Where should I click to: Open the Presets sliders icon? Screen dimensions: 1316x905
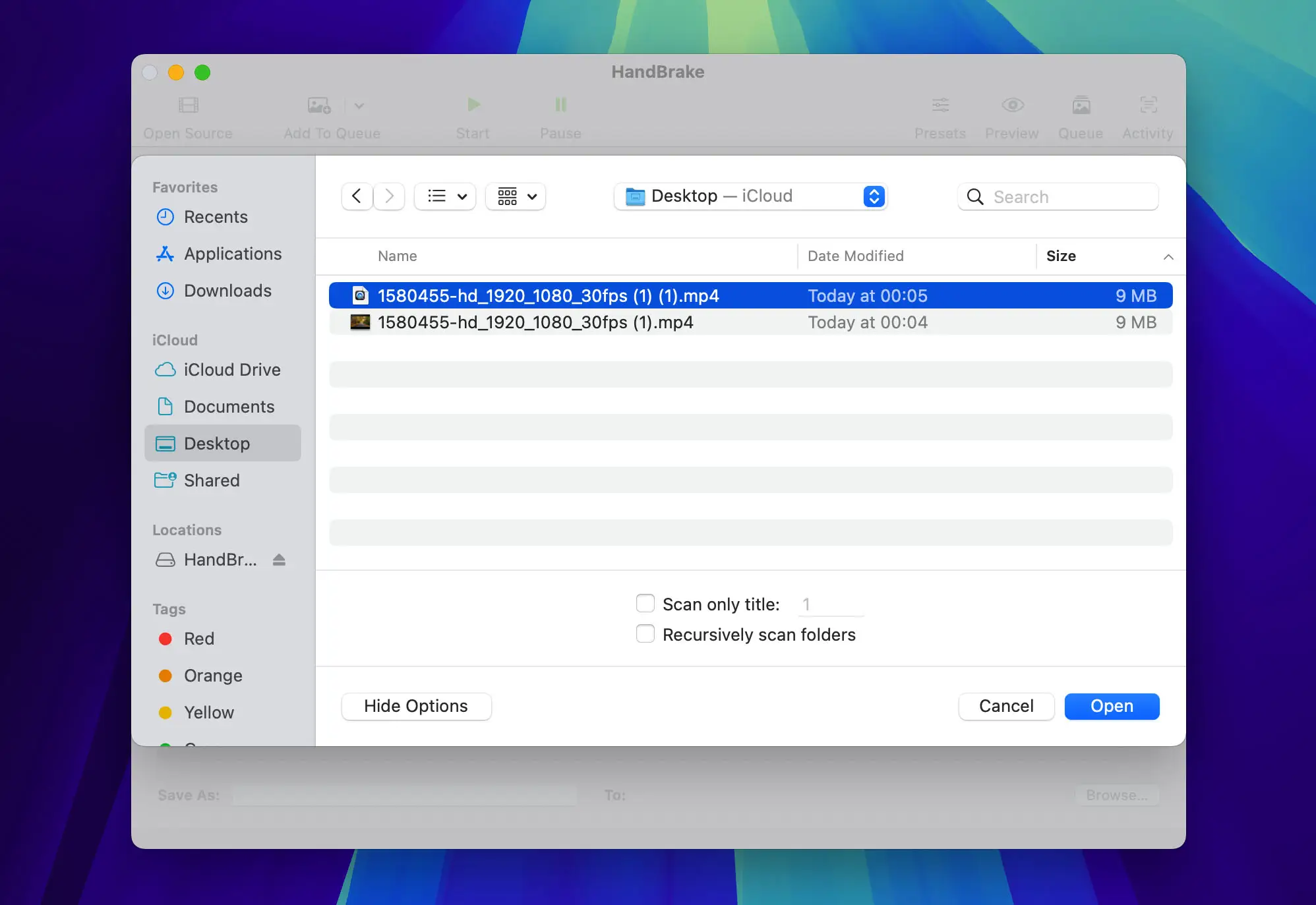[x=940, y=105]
